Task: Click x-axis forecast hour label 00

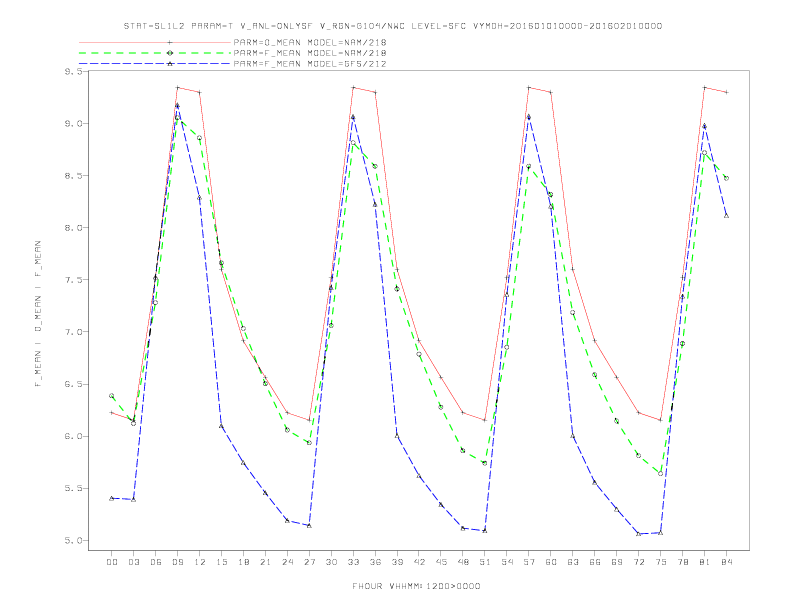Action: coord(112,562)
